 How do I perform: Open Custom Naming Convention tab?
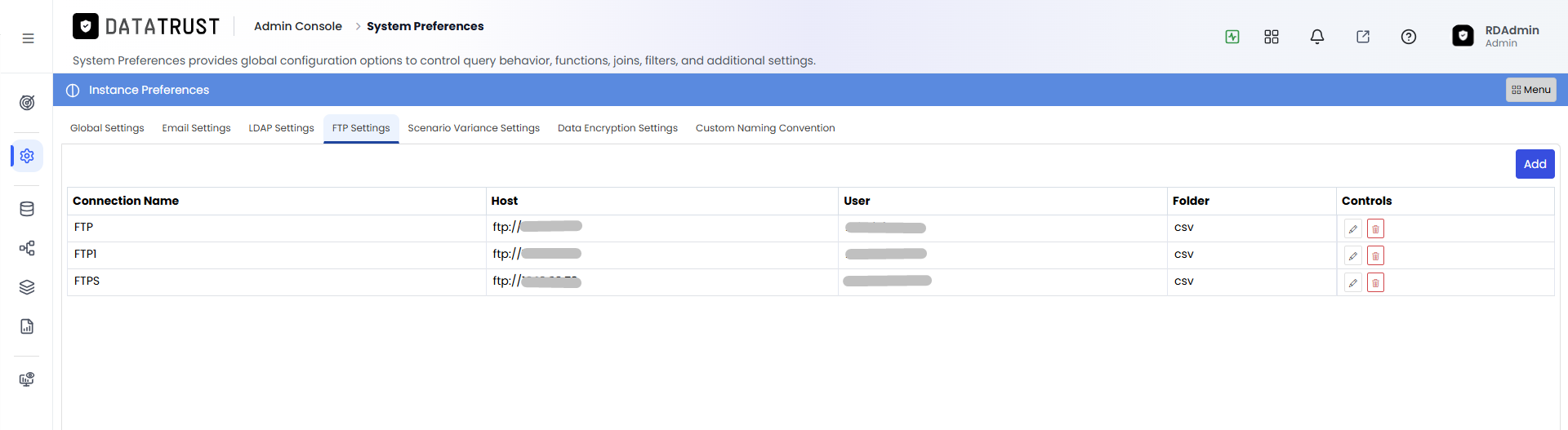(x=765, y=128)
